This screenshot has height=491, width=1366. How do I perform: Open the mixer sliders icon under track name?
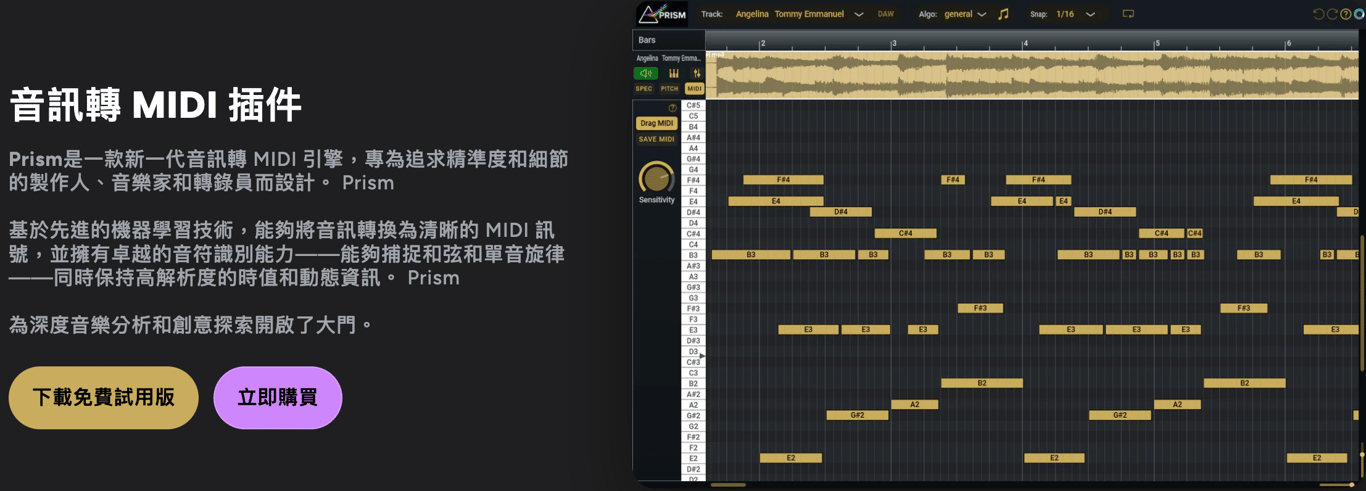coord(696,73)
